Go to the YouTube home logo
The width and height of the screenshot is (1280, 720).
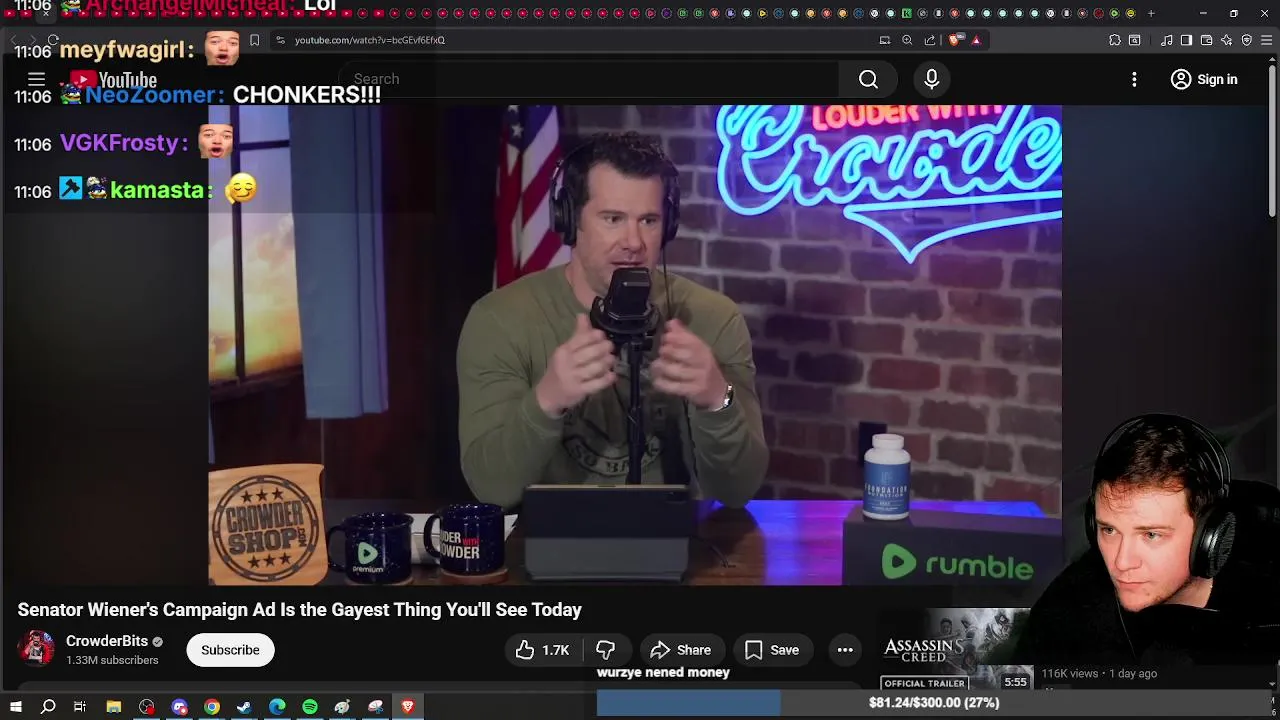[x=113, y=79]
